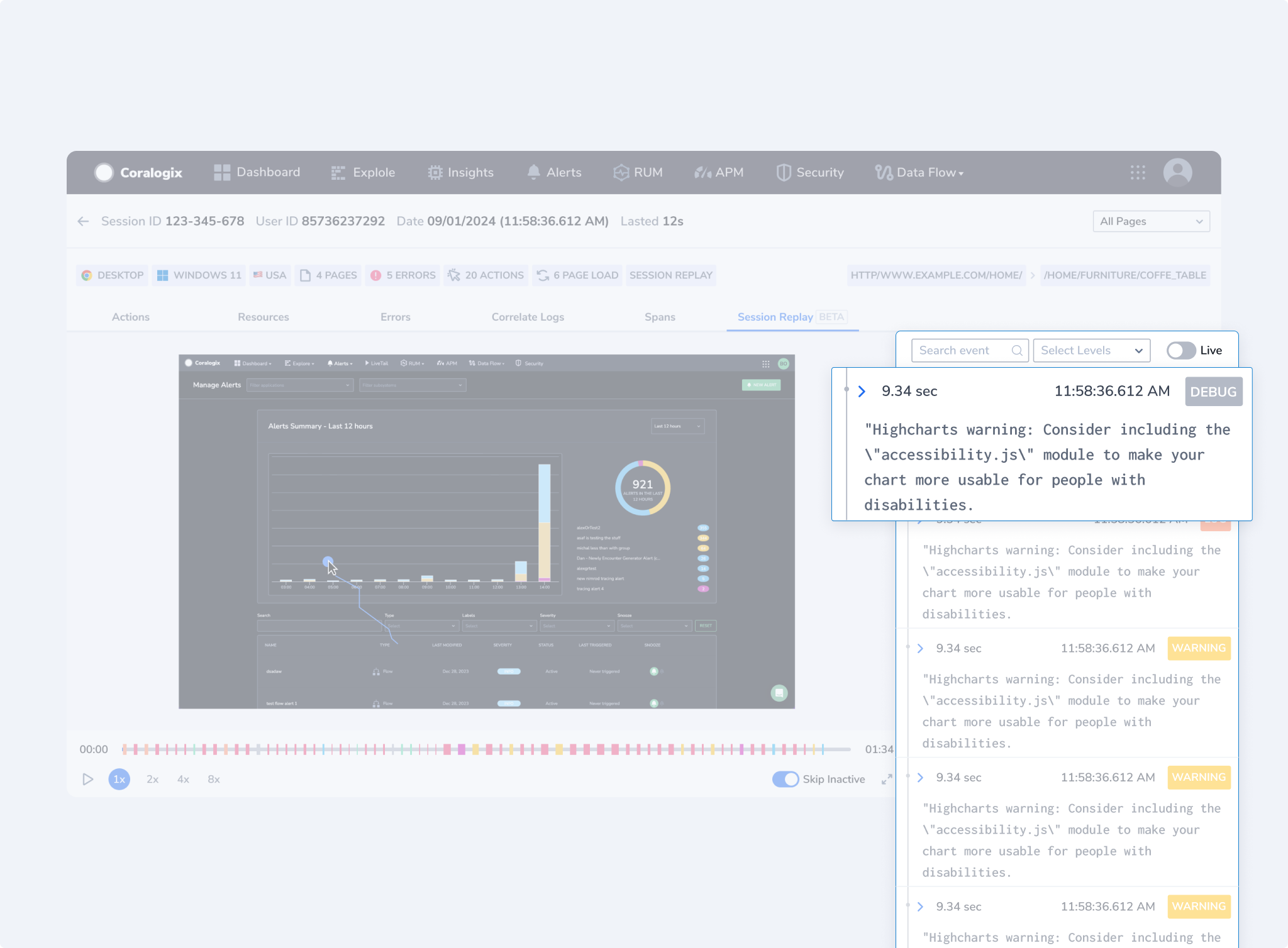Select 2x playback speed
Screen dimensions: 1288x948
[153, 780]
